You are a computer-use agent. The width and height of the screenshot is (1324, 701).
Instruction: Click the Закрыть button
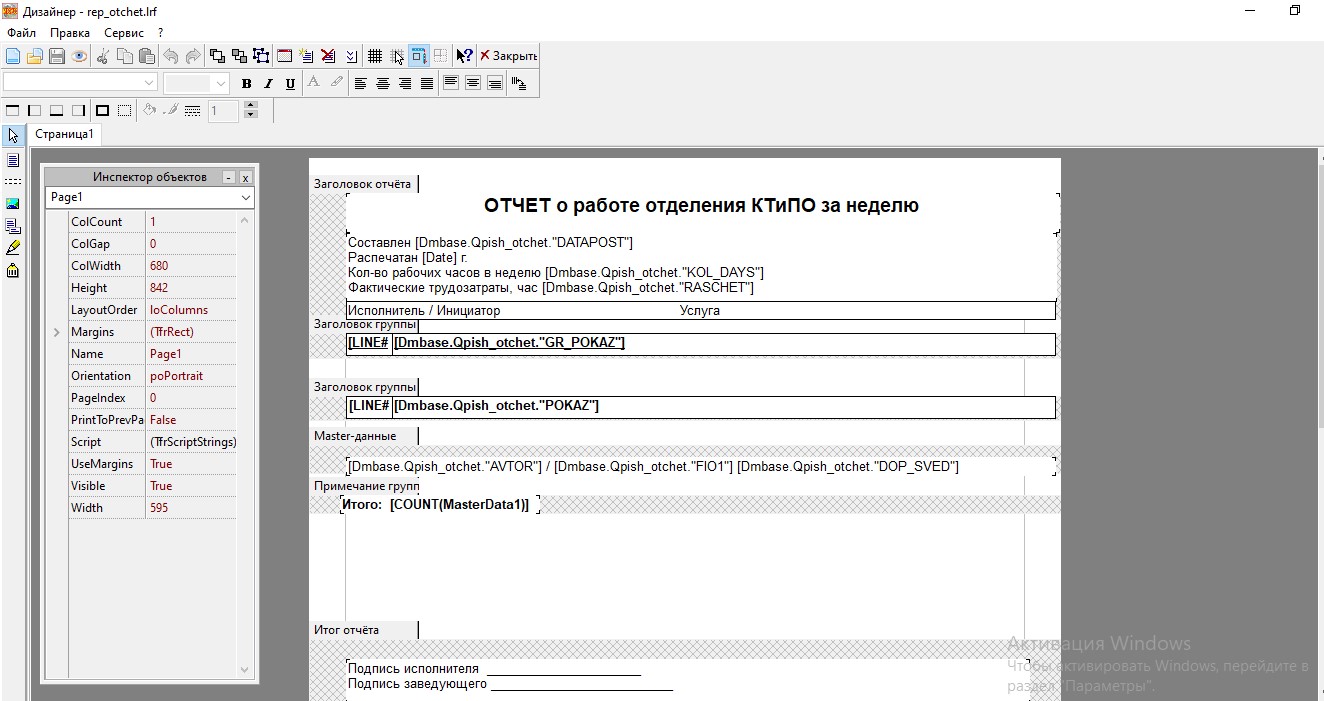coord(508,56)
